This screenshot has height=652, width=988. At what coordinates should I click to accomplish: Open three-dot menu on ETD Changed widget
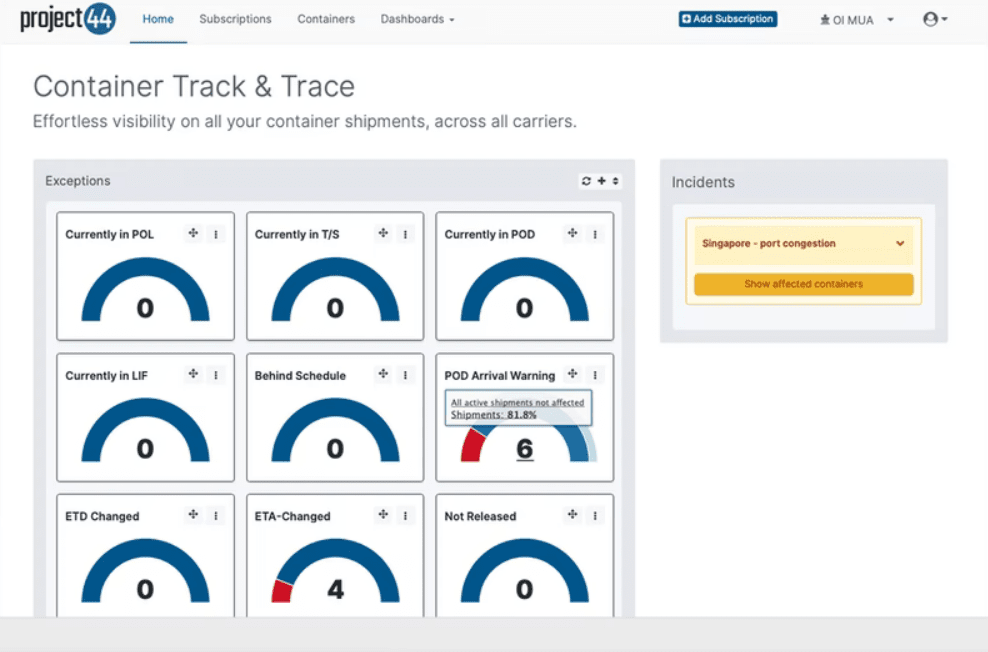pyautogui.click(x=216, y=515)
